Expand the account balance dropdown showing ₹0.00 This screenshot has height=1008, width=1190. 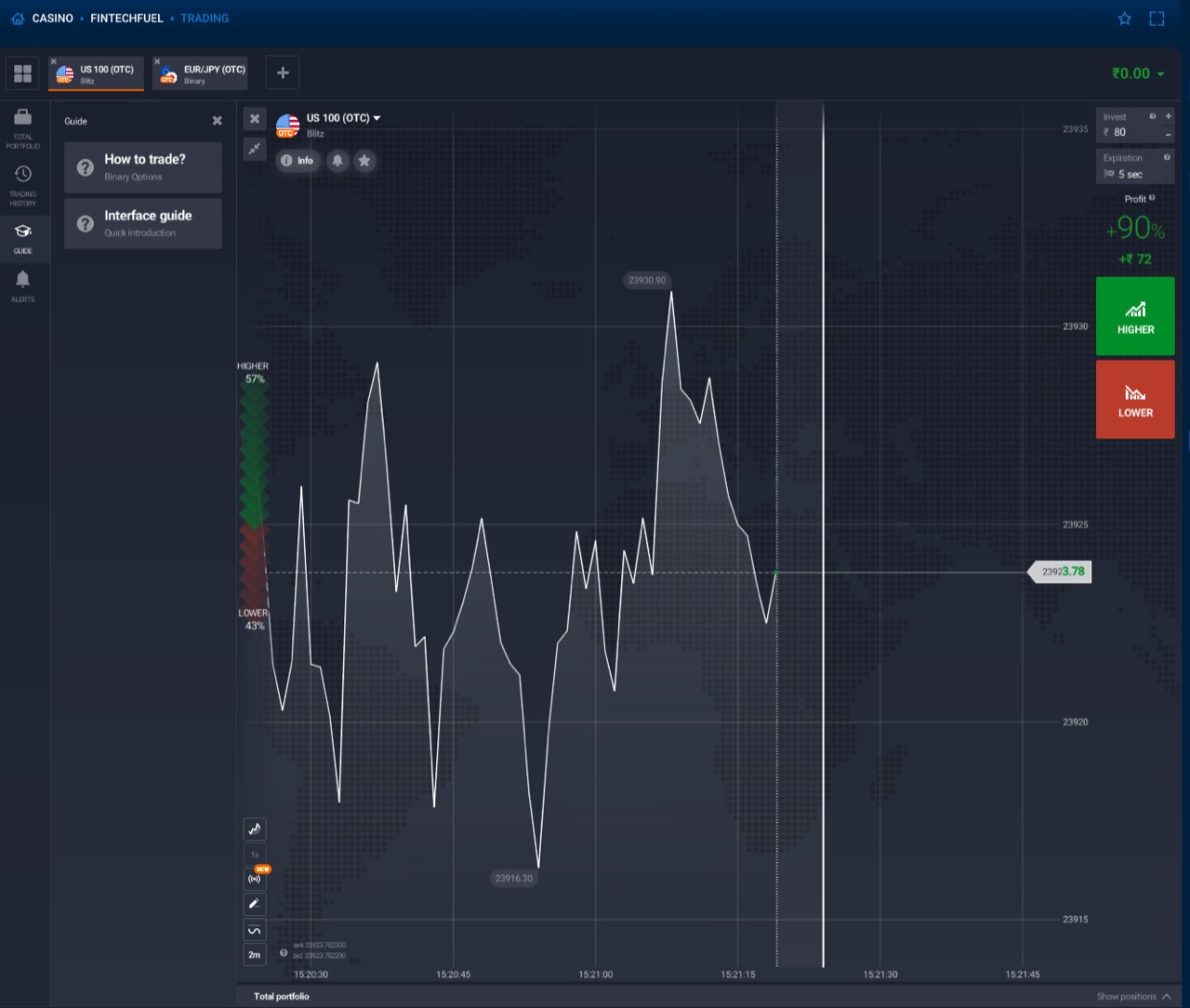1136,73
